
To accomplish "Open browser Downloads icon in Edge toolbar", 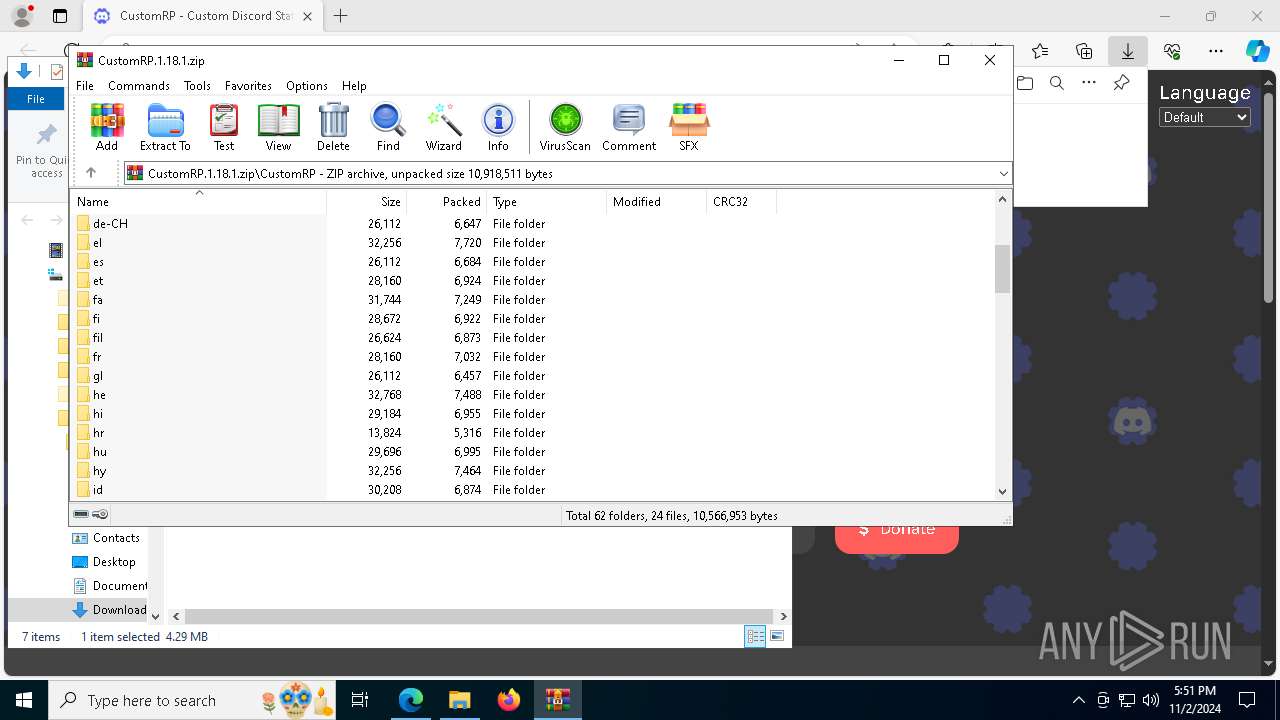I will (1127, 51).
